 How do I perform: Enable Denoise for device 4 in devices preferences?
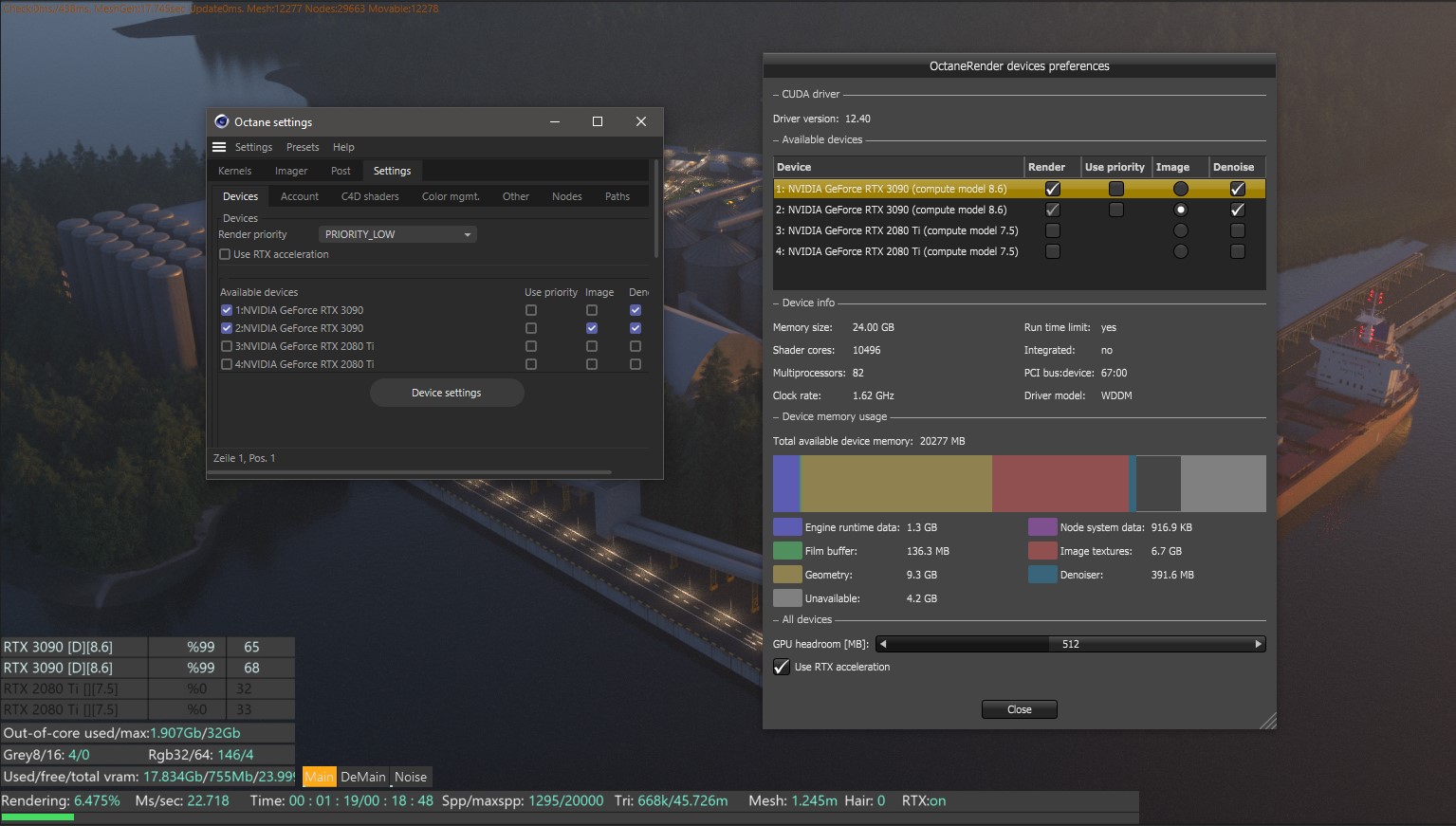pos(1238,251)
